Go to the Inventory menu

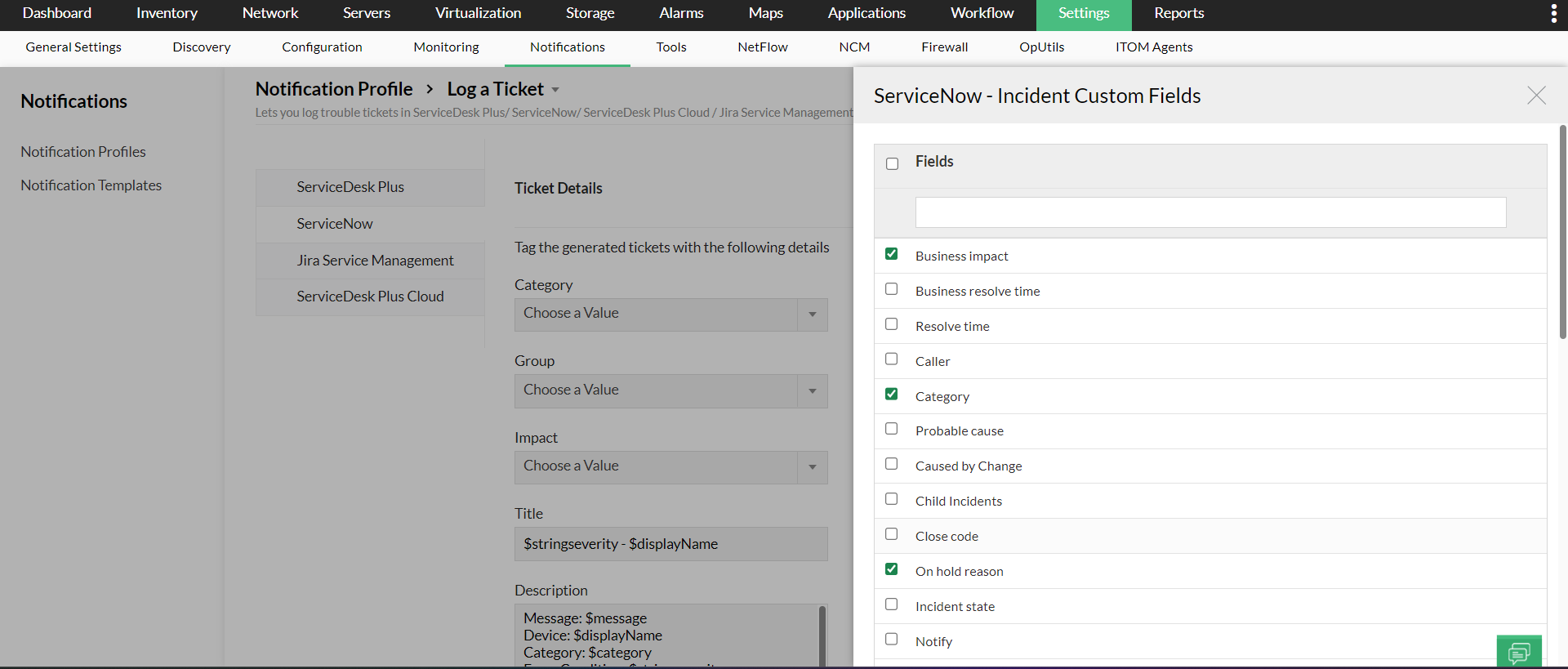pos(167,13)
